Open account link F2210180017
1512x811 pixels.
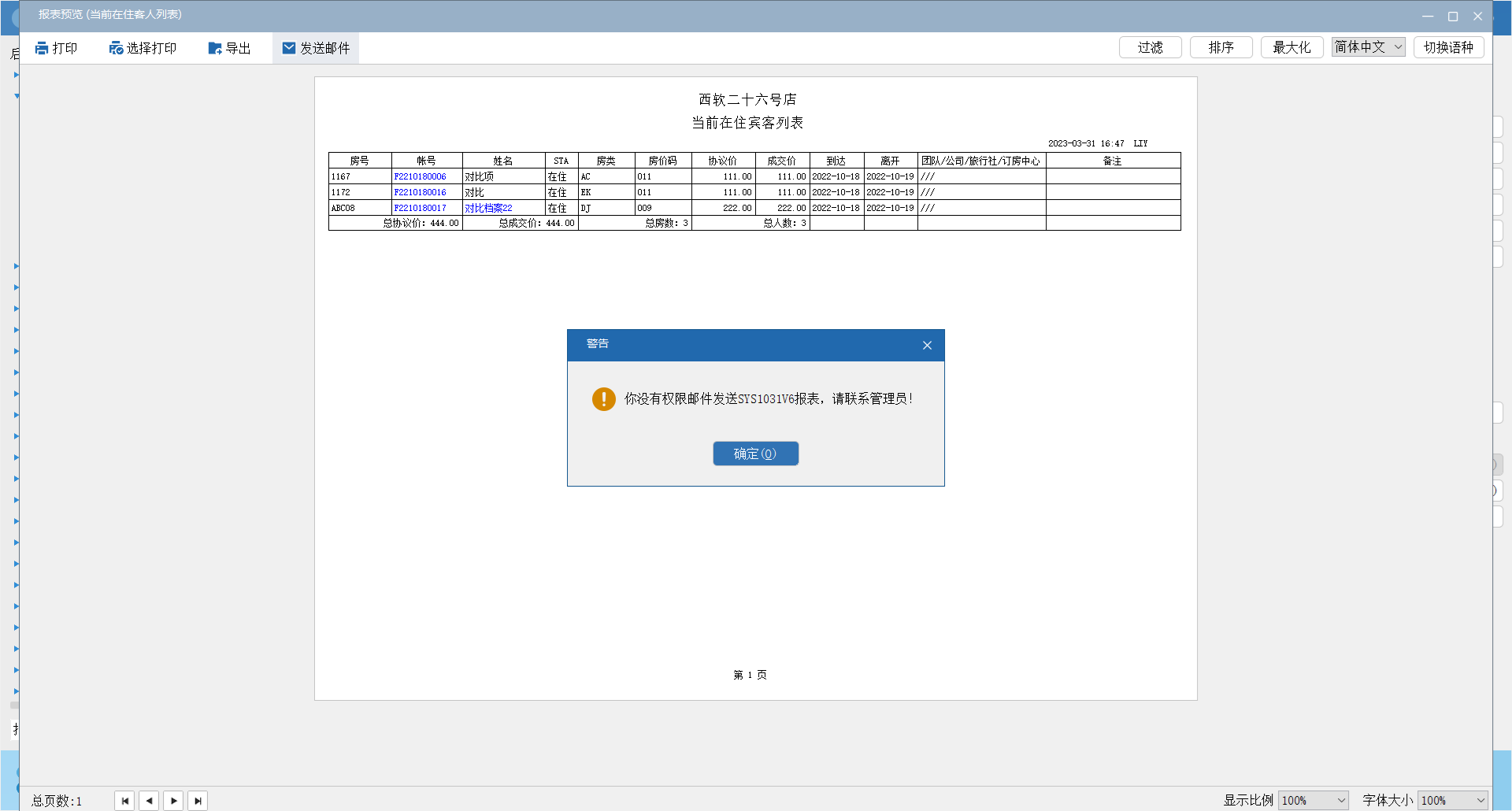click(x=420, y=209)
